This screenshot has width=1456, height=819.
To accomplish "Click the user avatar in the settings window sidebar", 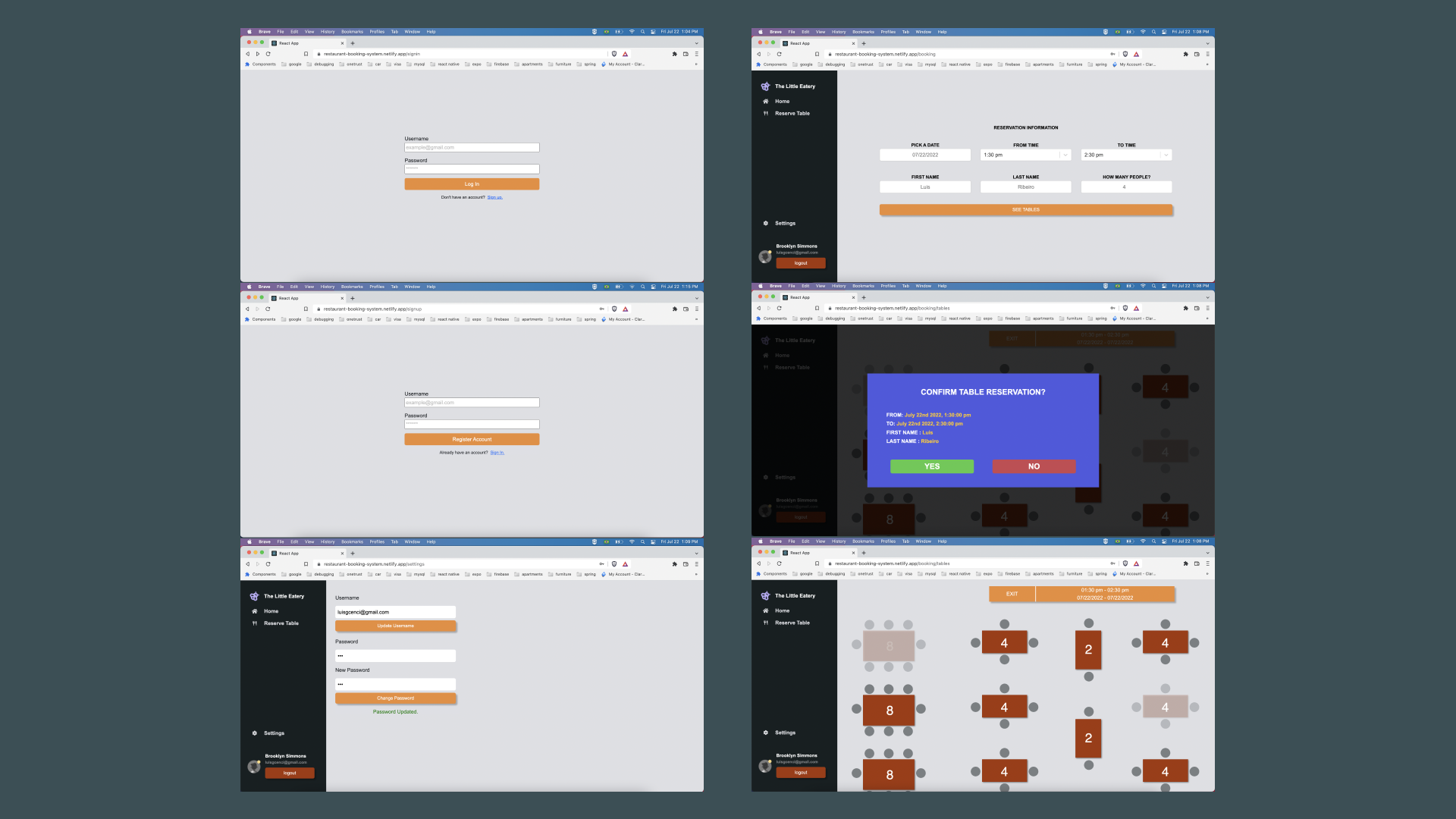I will (x=254, y=767).
